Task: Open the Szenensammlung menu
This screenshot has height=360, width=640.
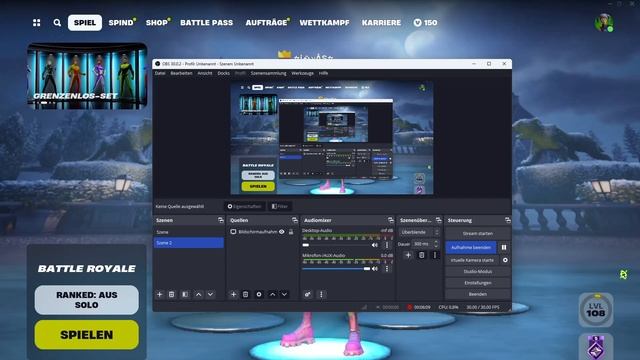Action: pos(269,73)
